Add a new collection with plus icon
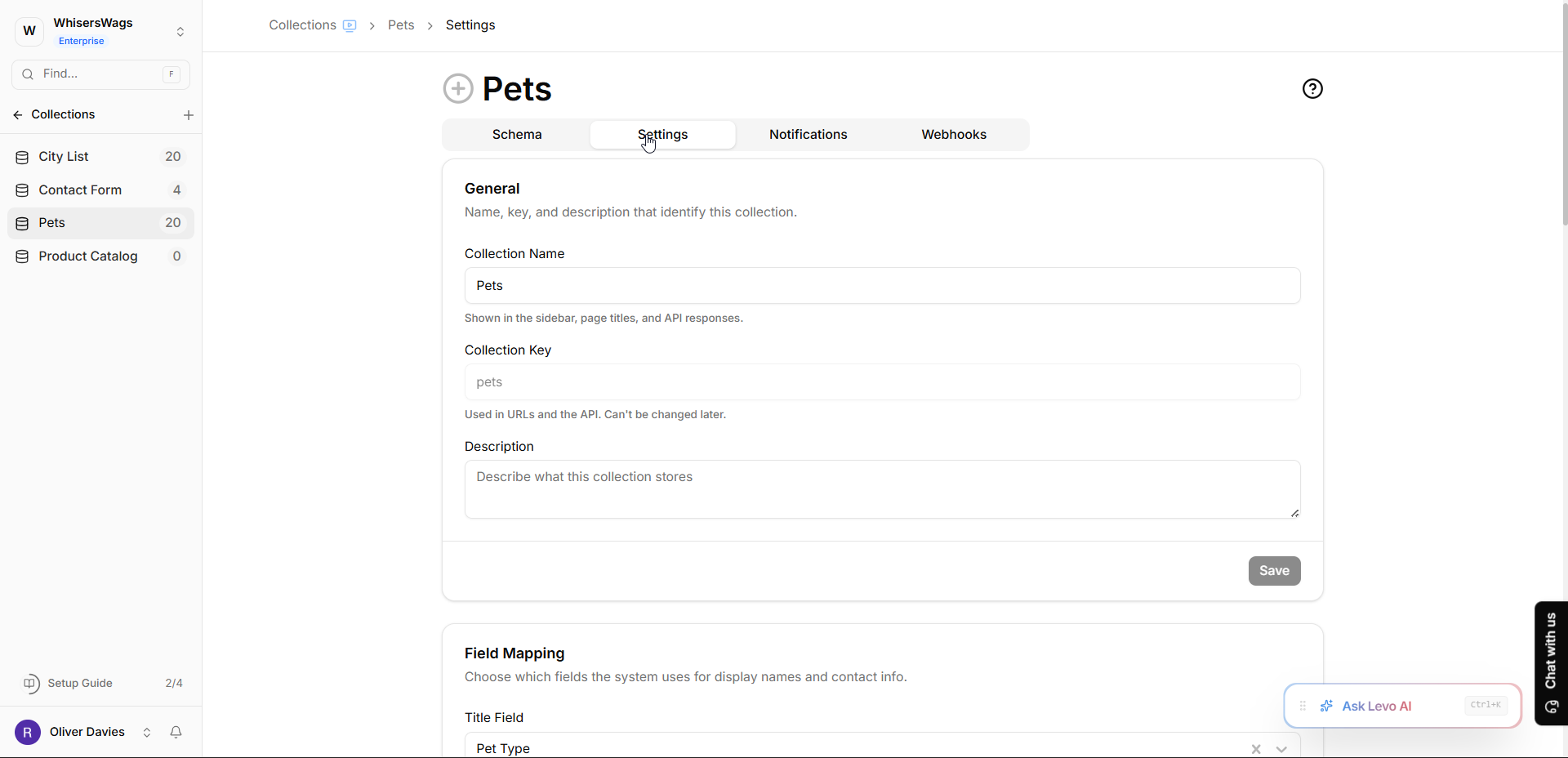The image size is (1568, 758). 189,115
